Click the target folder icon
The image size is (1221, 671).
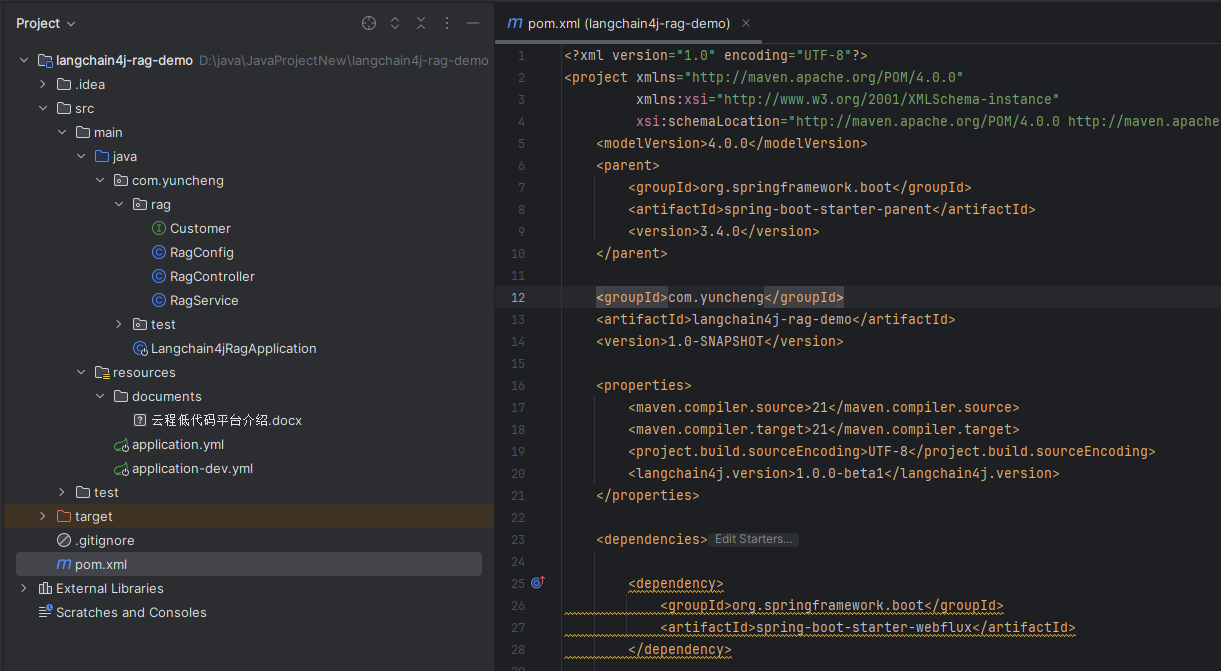point(64,516)
